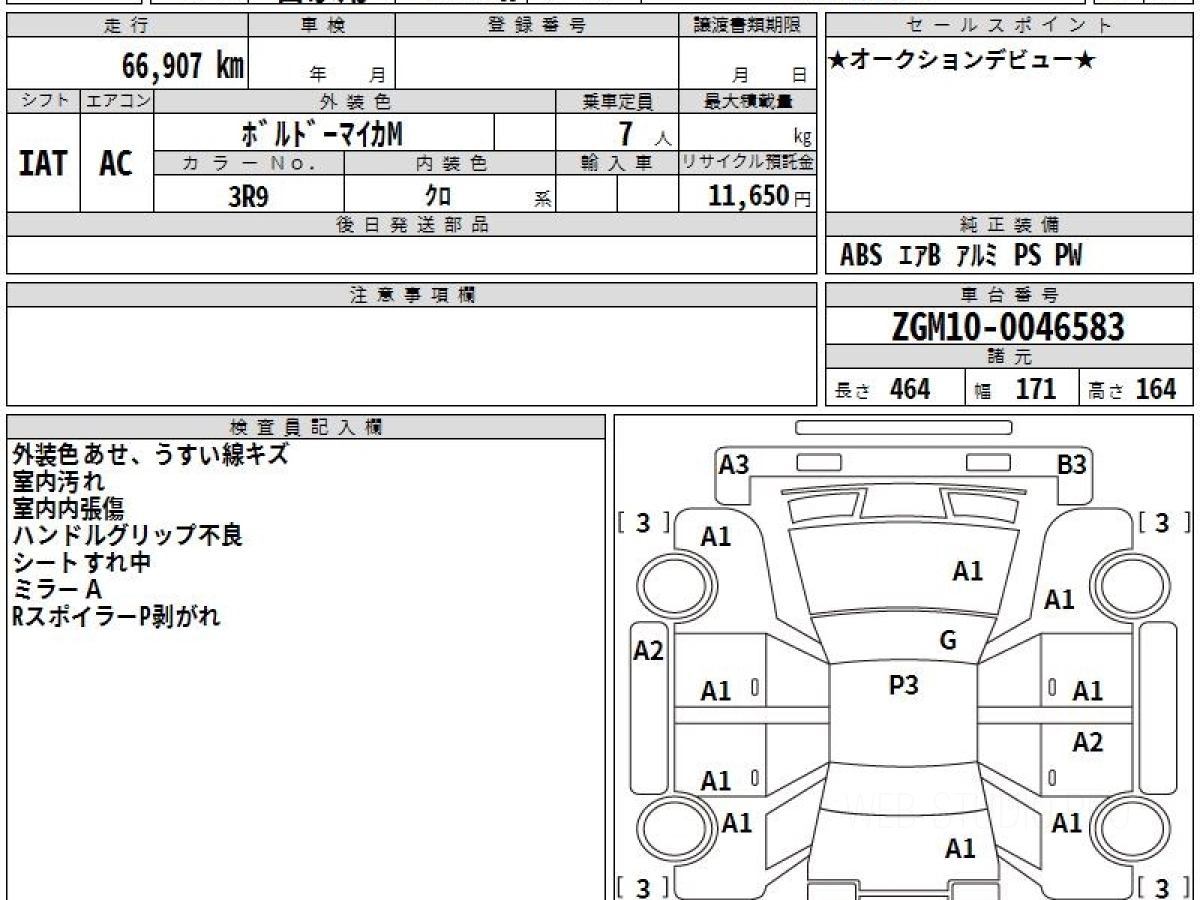Select the 検査員記入欄 header

pos(306,427)
